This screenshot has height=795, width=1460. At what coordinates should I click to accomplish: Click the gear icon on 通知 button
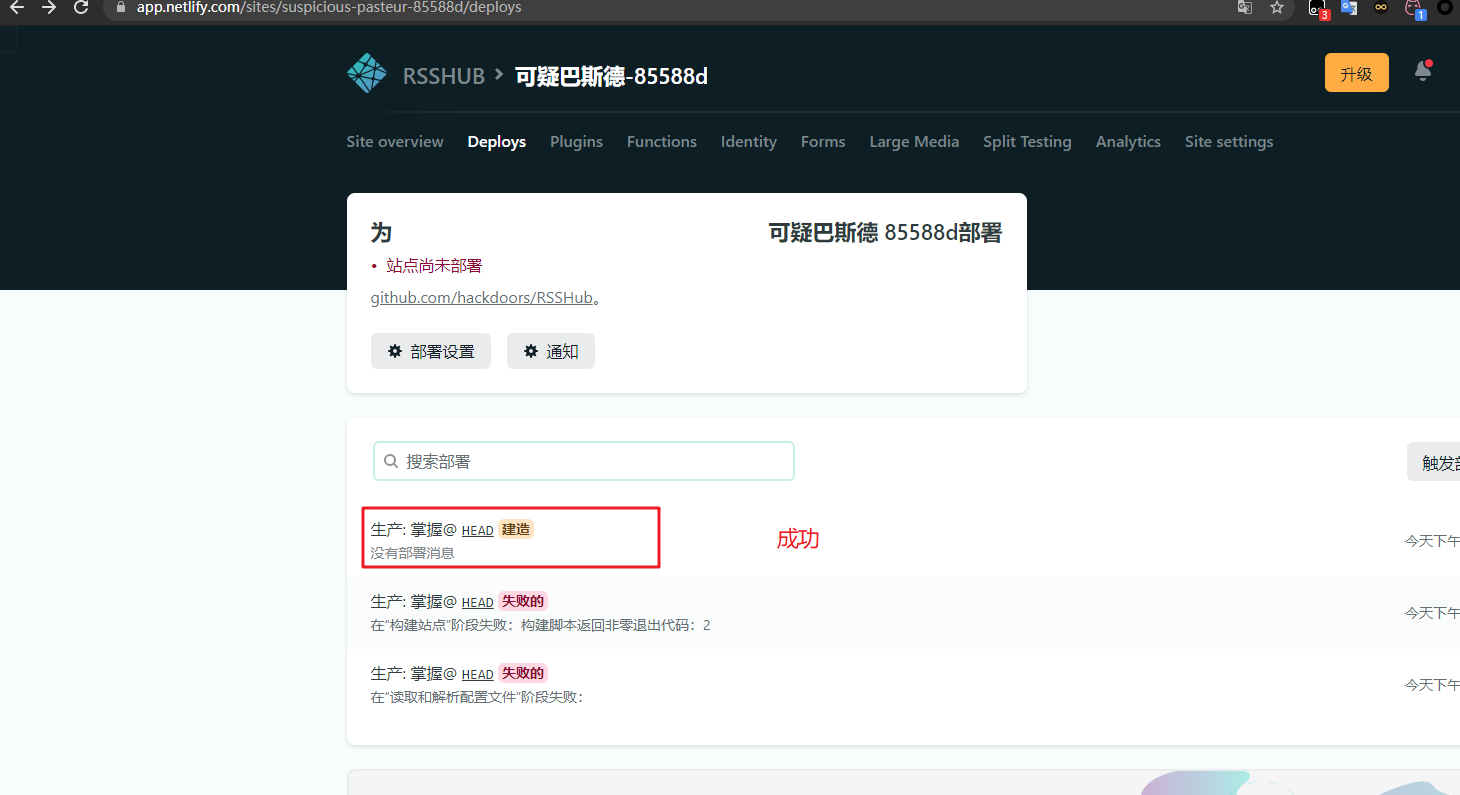[531, 351]
